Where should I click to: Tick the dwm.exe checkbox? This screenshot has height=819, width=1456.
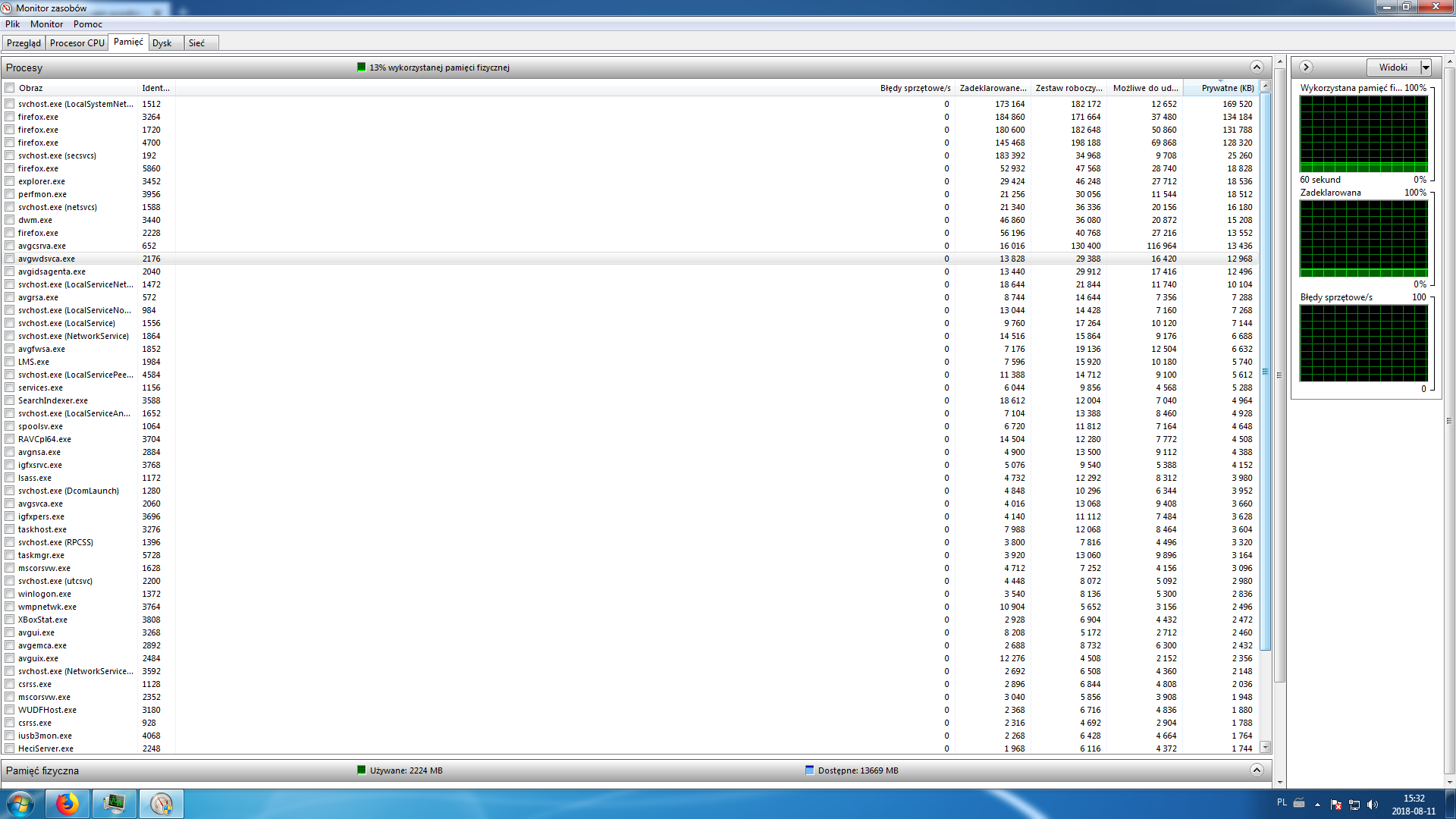click(10, 220)
